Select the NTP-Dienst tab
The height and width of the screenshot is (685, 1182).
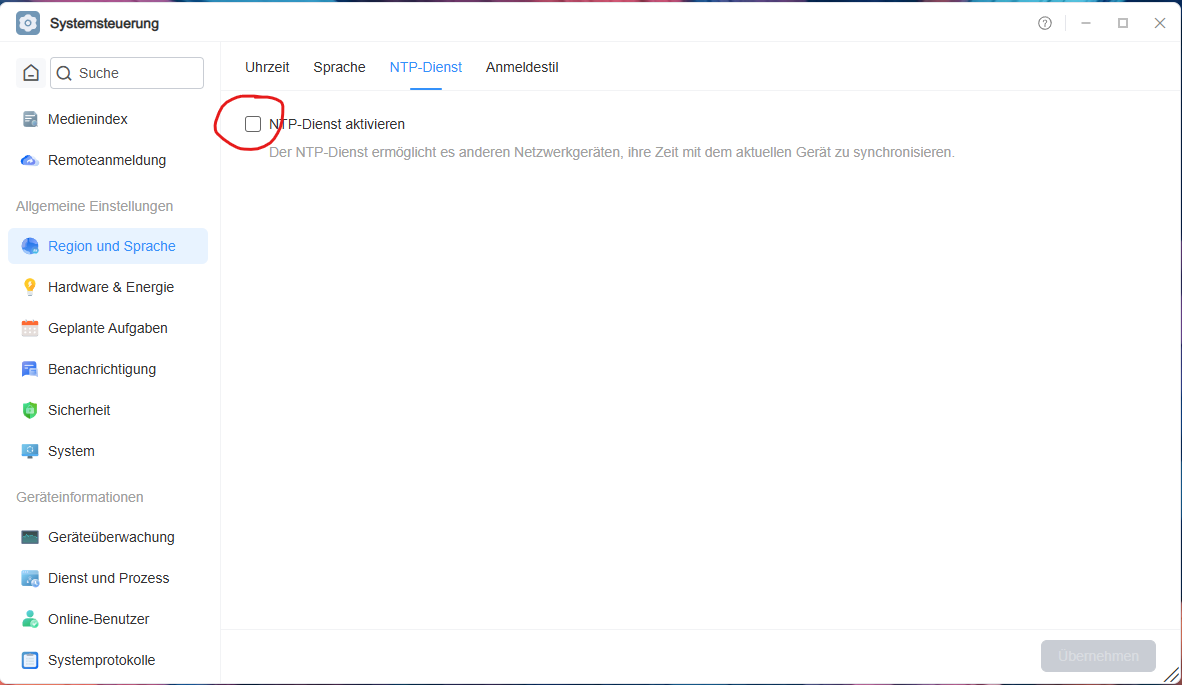426,67
